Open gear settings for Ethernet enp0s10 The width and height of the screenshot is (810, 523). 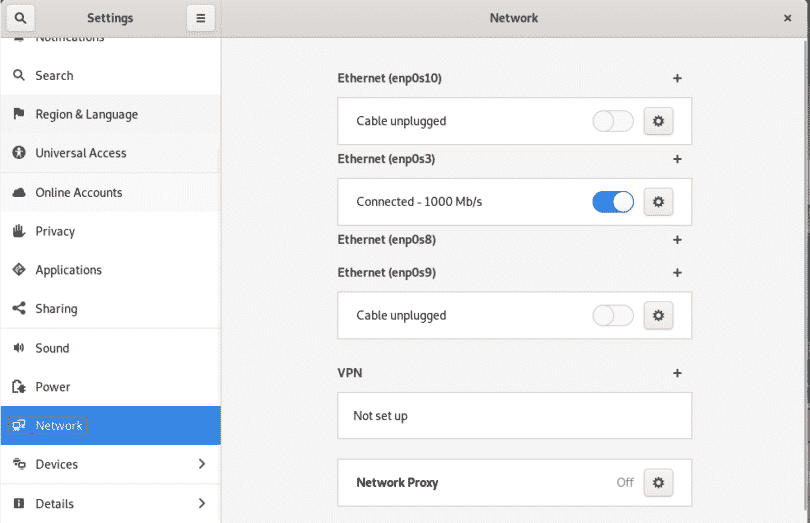(x=658, y=121)
